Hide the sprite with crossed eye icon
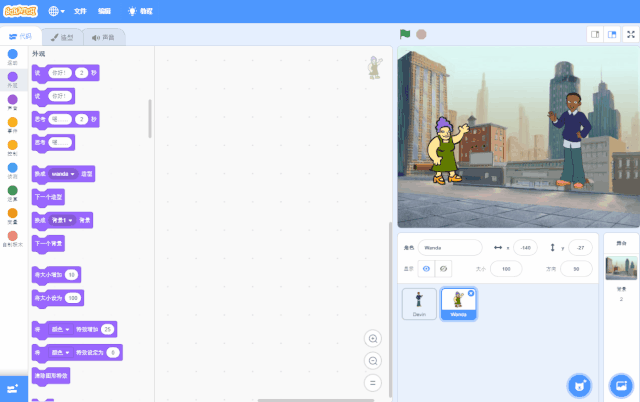 click(443, 269)
